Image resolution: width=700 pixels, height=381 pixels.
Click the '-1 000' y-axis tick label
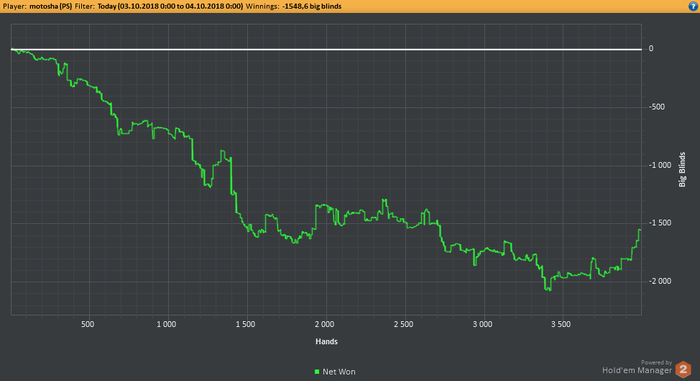(660, 165)
